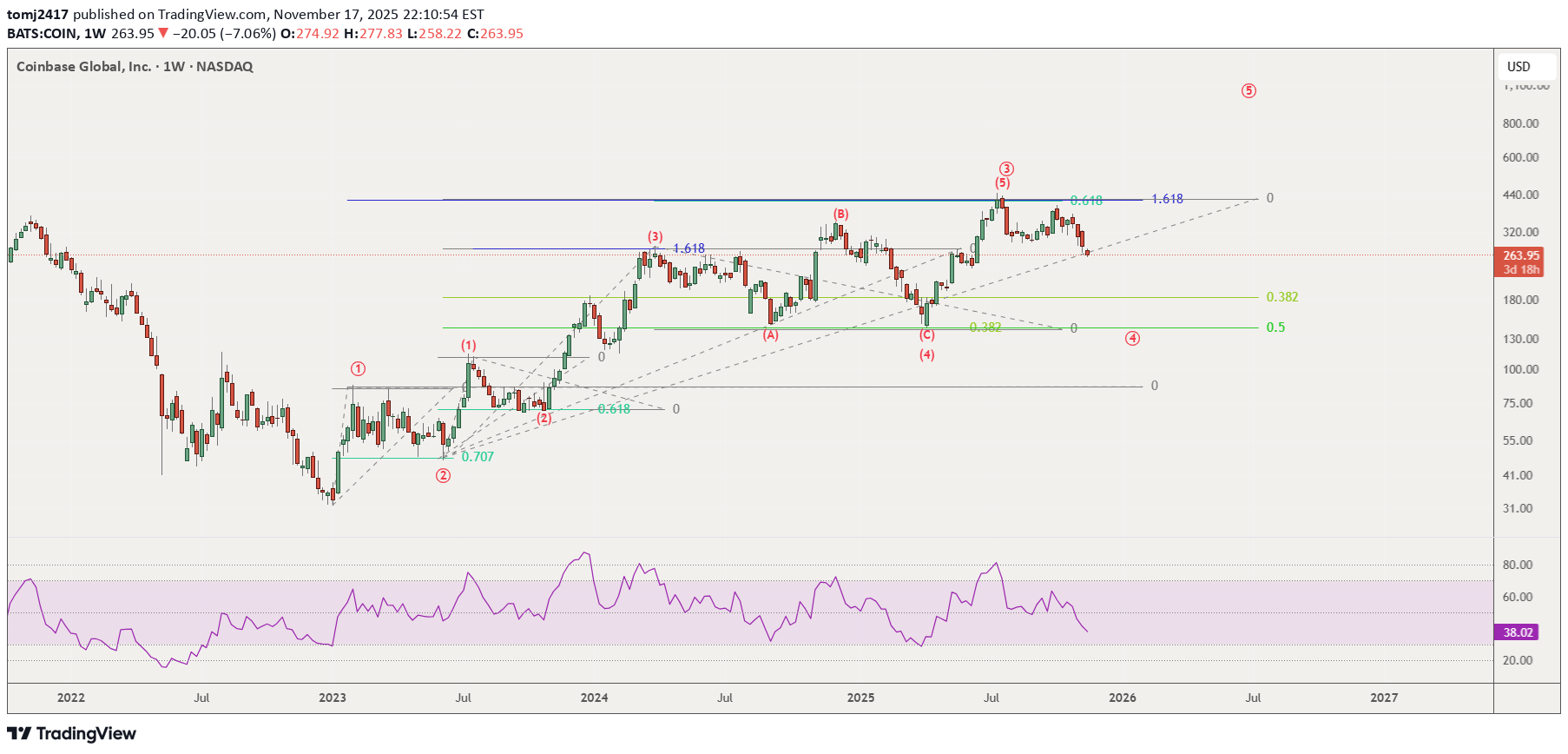The width and height of the screenshot is (1568, 754).
Task: Click the TradingView logo in bottom-left corner
Action: pyautogui.click(x=71, y=734)
